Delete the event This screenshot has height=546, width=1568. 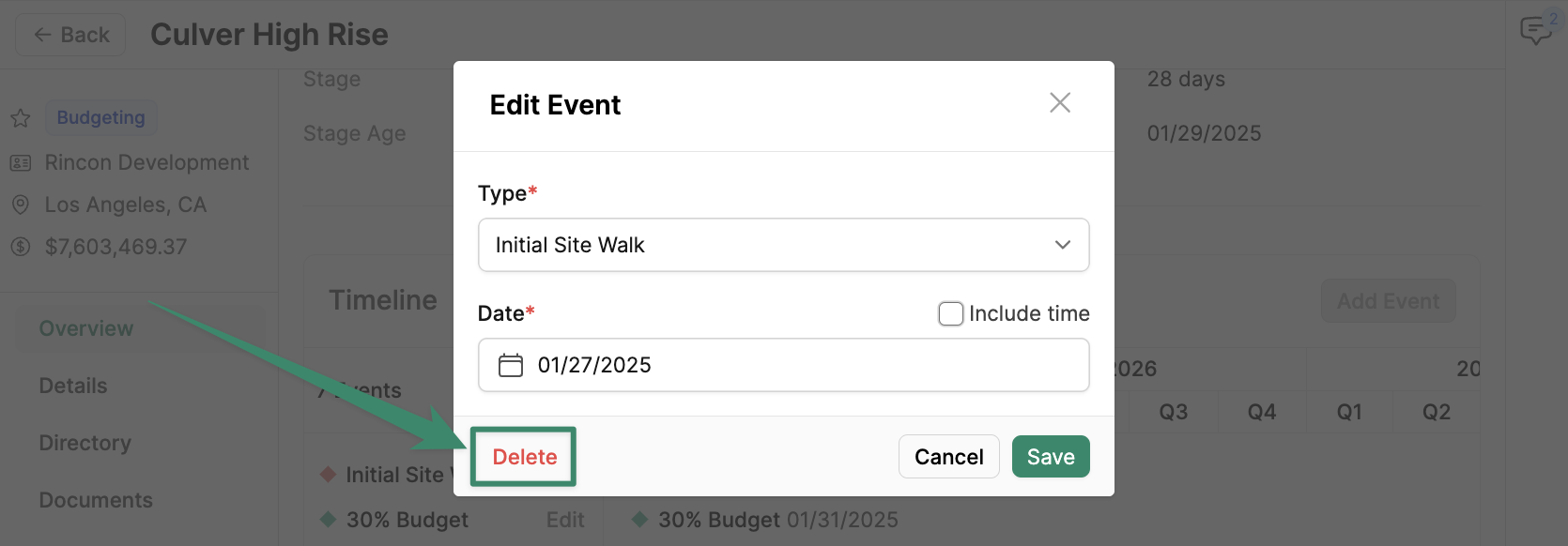coord(524,457)
